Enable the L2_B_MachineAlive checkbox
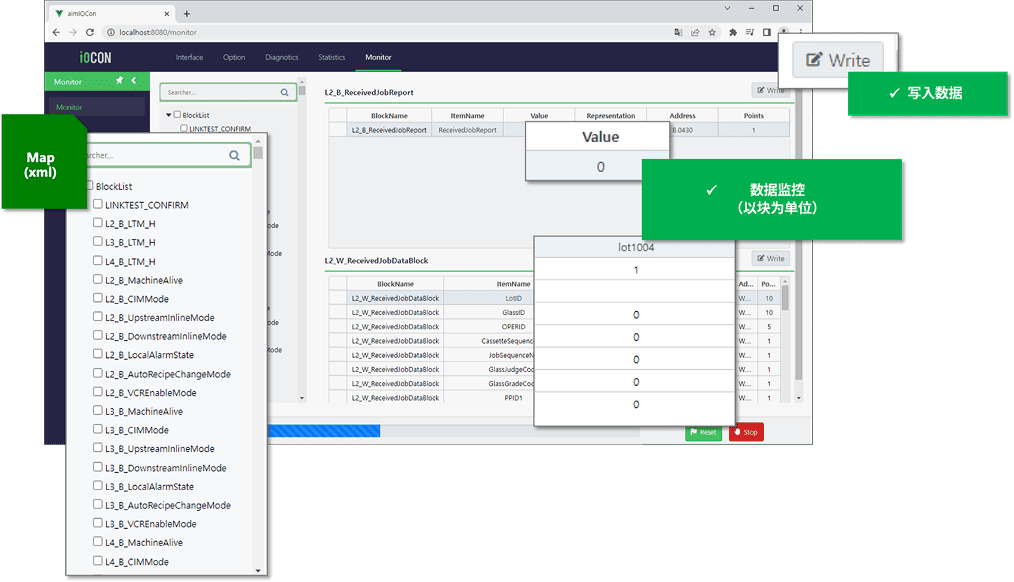1014x582 pixels. pyautogui.click(x=98, y=280)
